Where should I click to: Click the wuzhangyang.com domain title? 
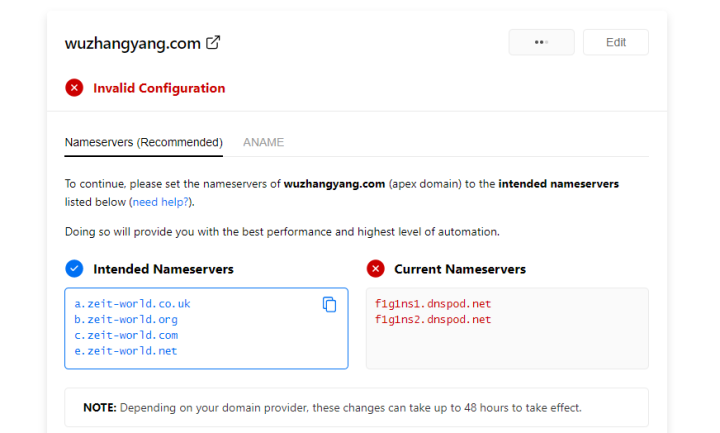click(132, 43)
